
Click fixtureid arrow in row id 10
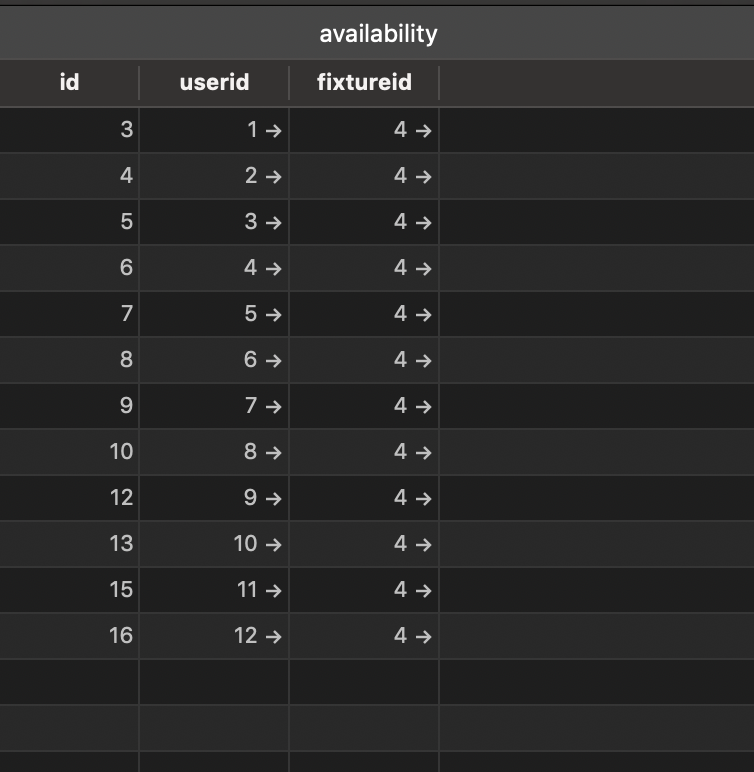pos(423,452)
